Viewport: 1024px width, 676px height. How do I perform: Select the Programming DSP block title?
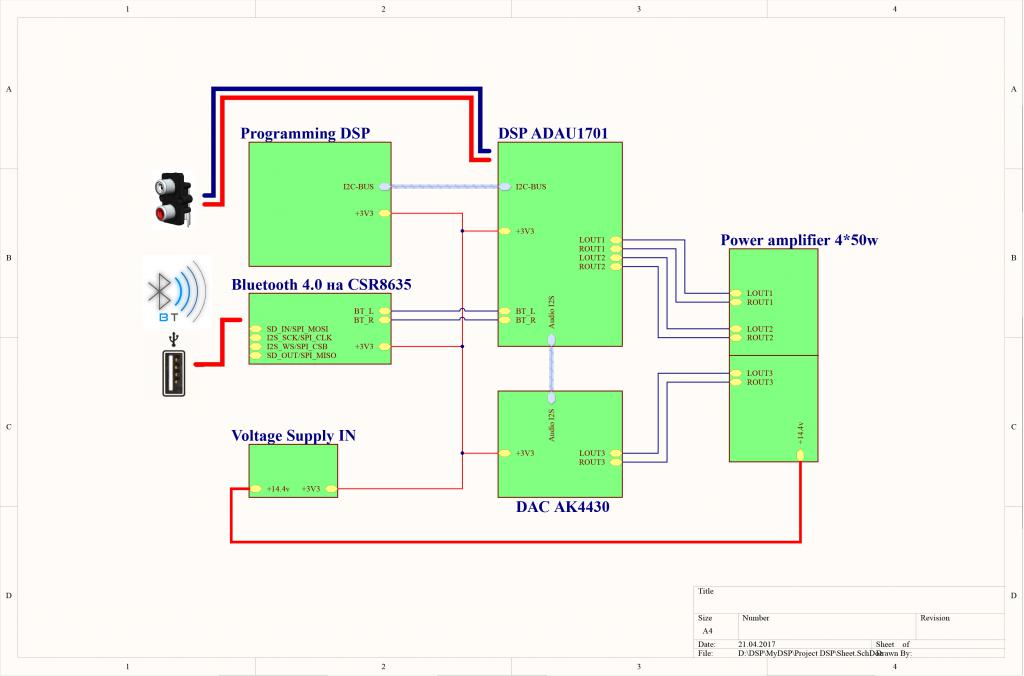coord(305,133)
